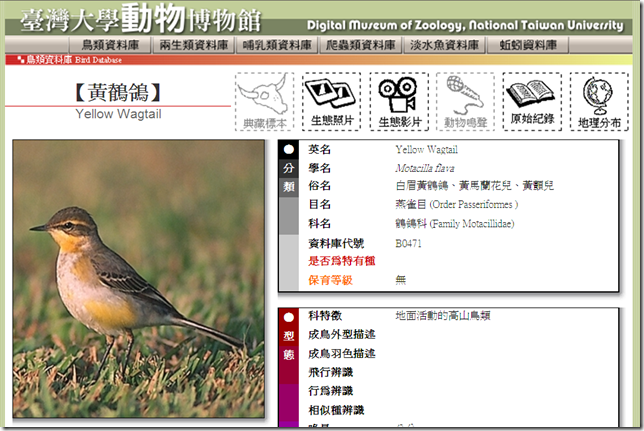Click the 【黃鶺鴒】 heading
Image resolution: width=644 pixels, height=431 pixels.
coord(118,92)
